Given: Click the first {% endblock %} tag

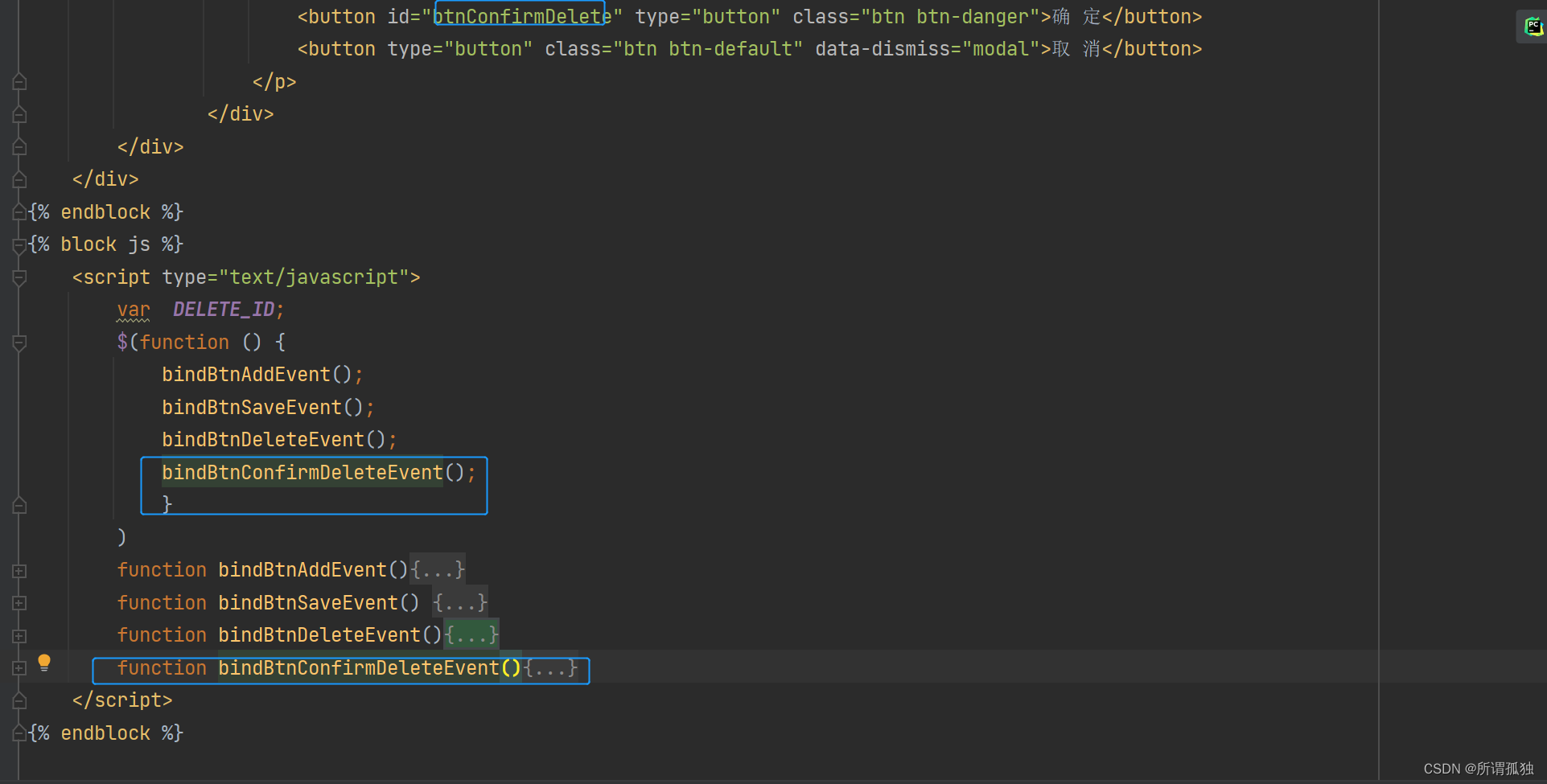Looking at the screenshot, I should pyautogui.click(x=106, y=212).
